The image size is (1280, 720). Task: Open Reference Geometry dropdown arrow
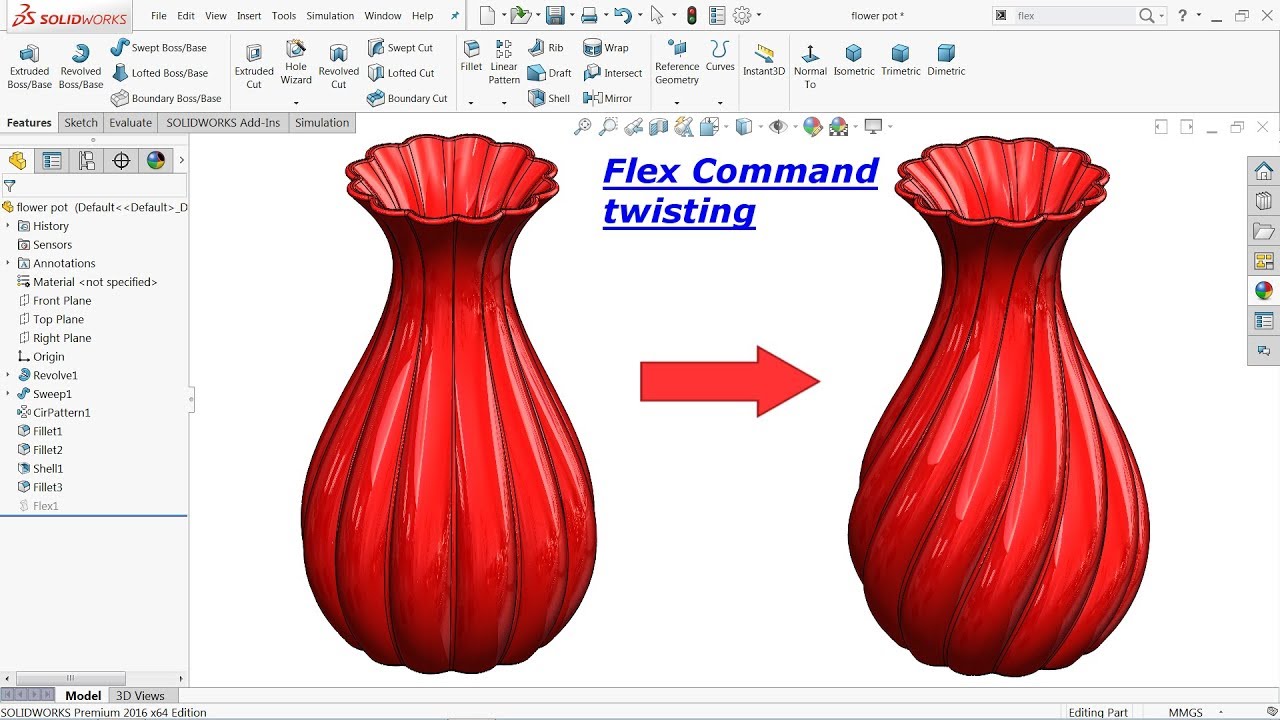point(677,102)
